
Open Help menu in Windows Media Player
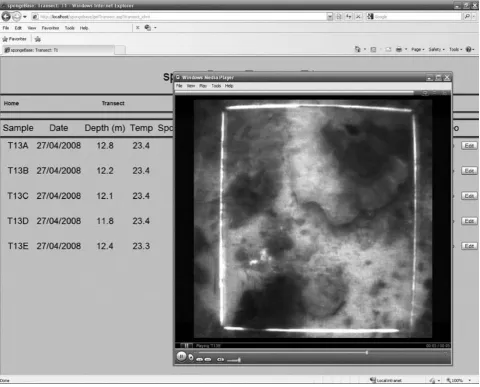coord(229,86)
